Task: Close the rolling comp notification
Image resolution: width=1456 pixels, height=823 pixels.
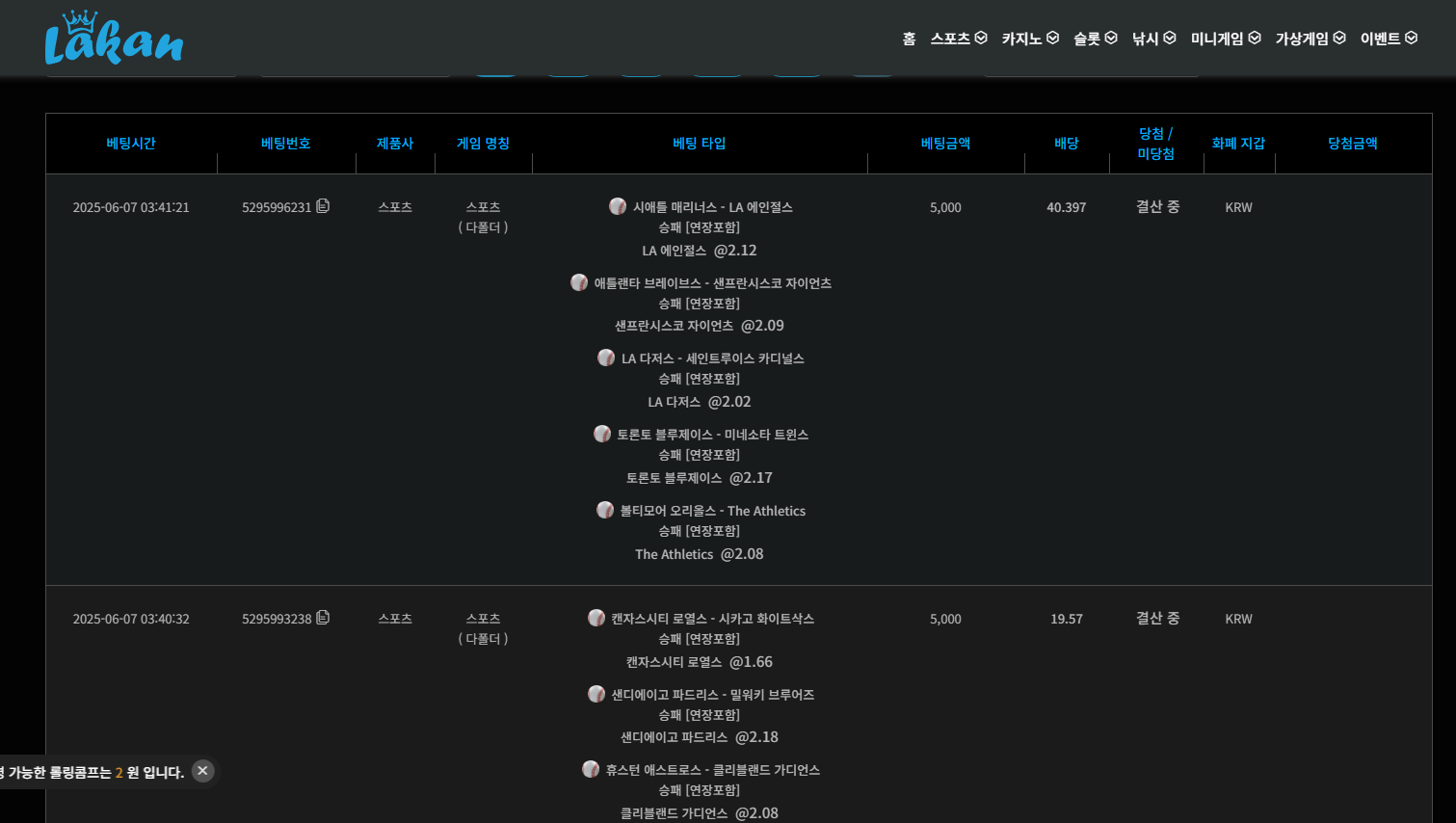Action: (202, 771)
